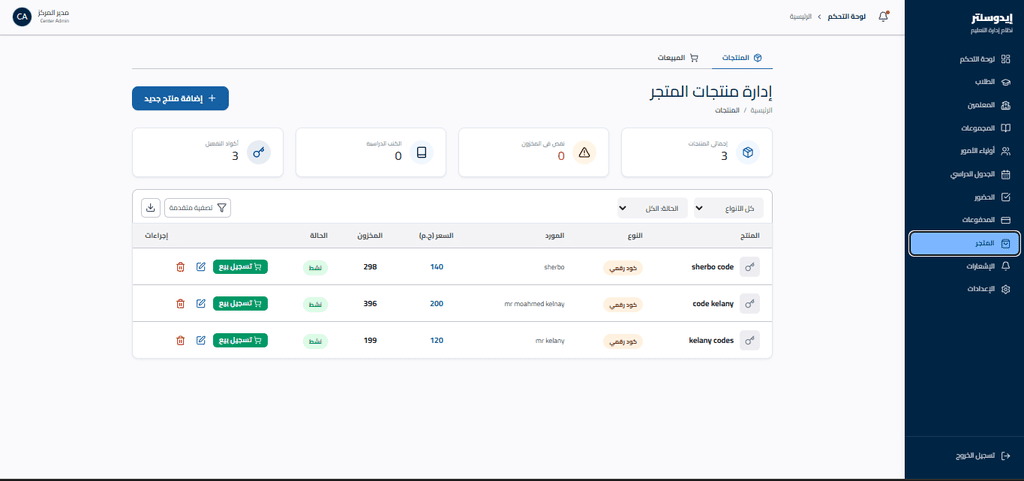Image resolution: width=1024 pixels, height=481 pixels.
Task: Open الجدول الدراسي in the sidebar
Action: click(x=964, y=174)
